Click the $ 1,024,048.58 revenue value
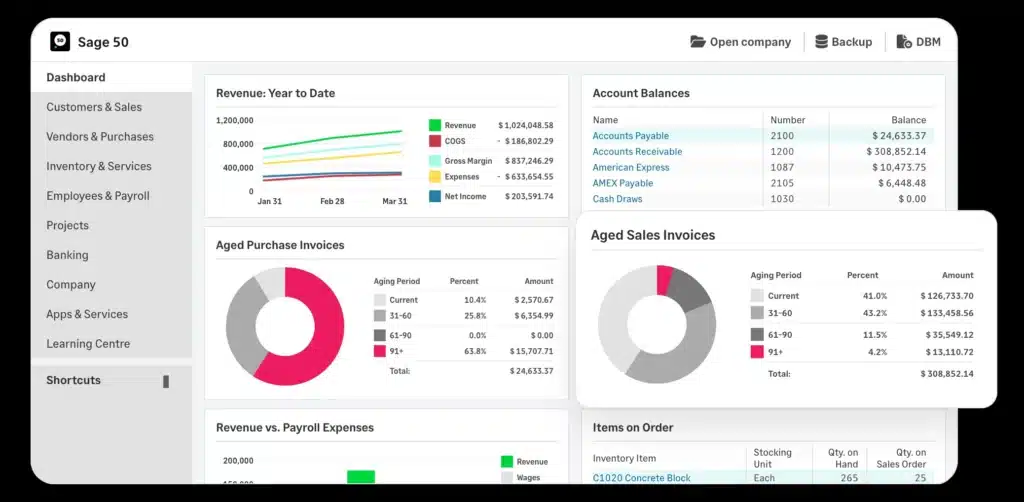Image resolution: width=1024 pixels, height=502 pixels. pos(526,125)
